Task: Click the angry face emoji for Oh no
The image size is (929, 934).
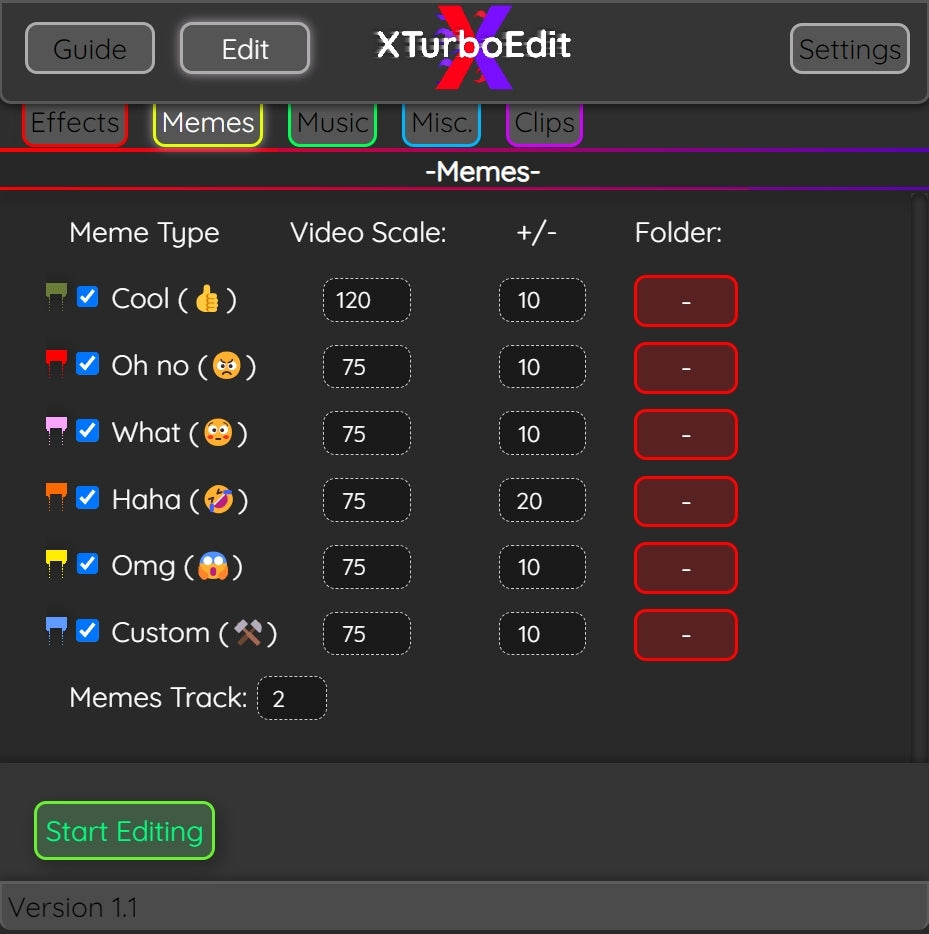Action: click(x=229, y=366)
